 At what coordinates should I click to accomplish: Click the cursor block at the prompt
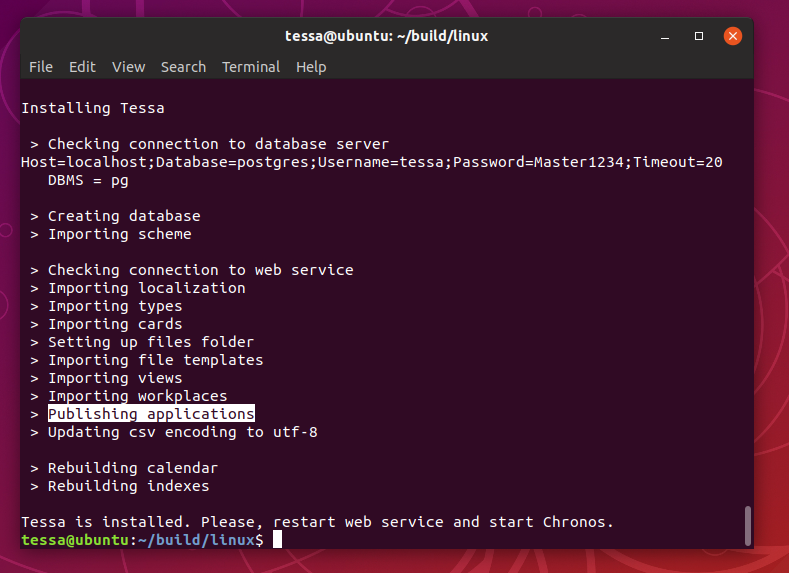(x=277, y=539)
